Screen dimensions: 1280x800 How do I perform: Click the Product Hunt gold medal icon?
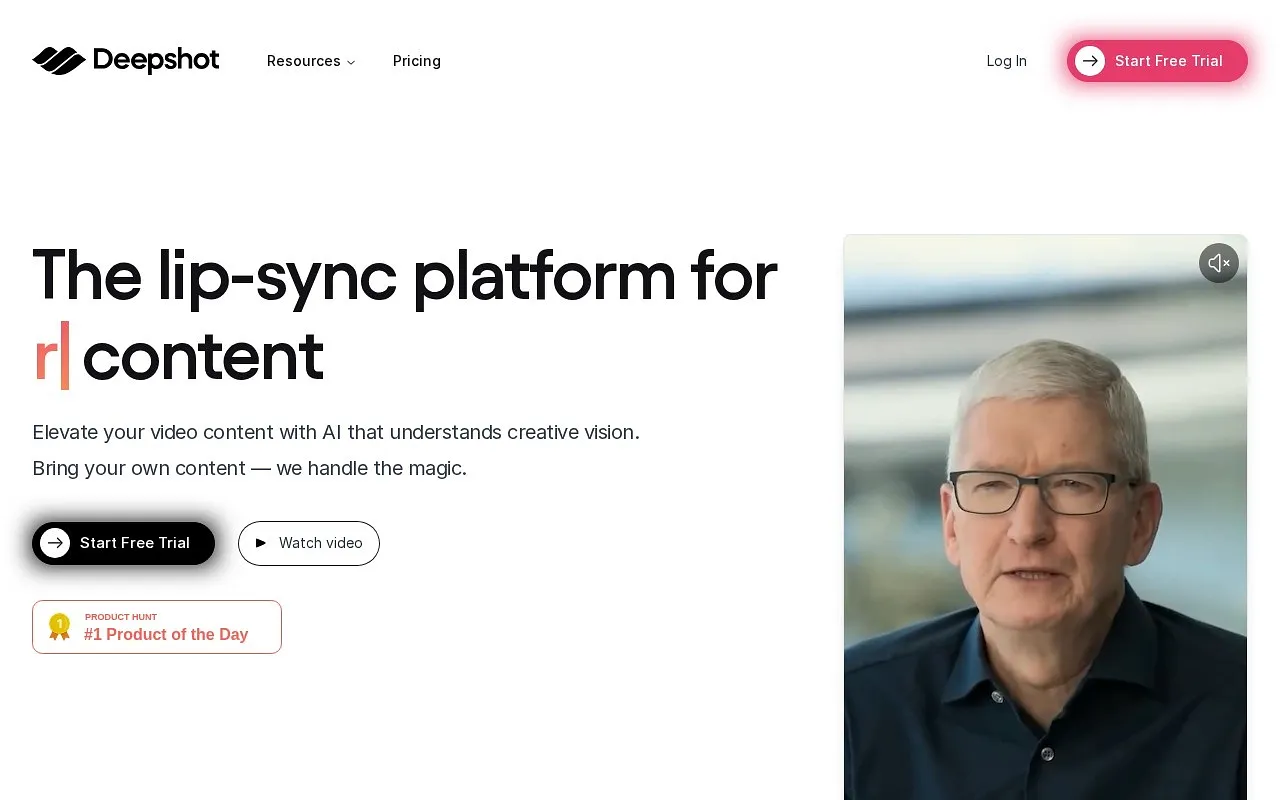(x=60, y=627)
